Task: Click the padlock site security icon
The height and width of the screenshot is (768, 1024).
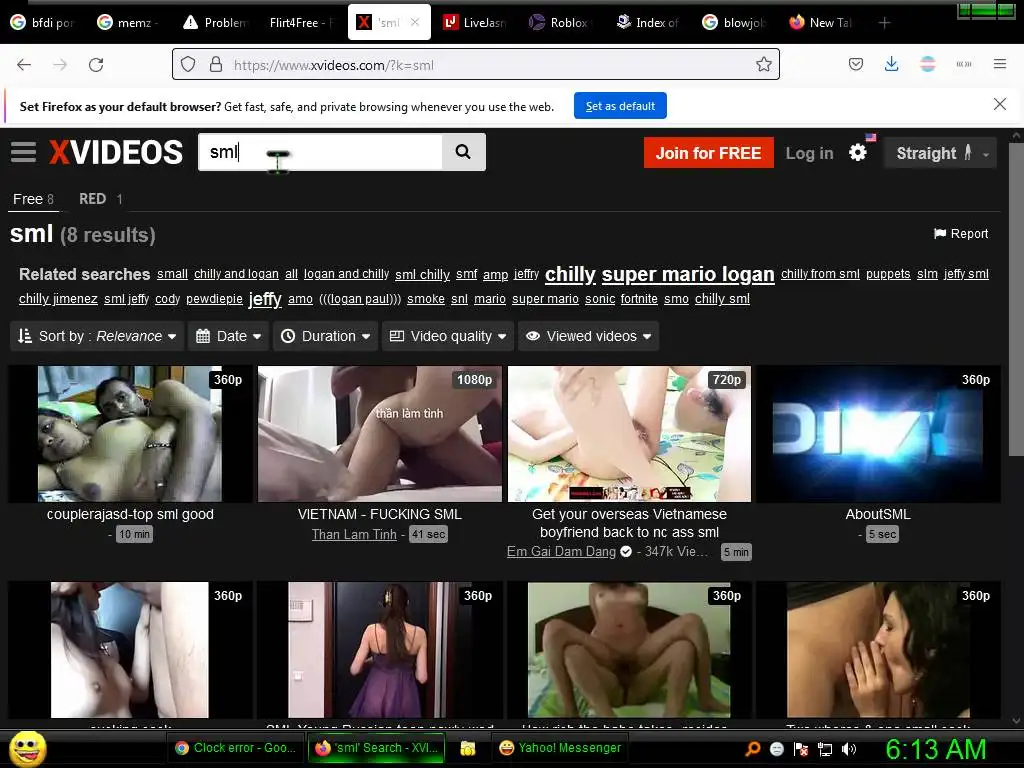Action: pos(216,65)
